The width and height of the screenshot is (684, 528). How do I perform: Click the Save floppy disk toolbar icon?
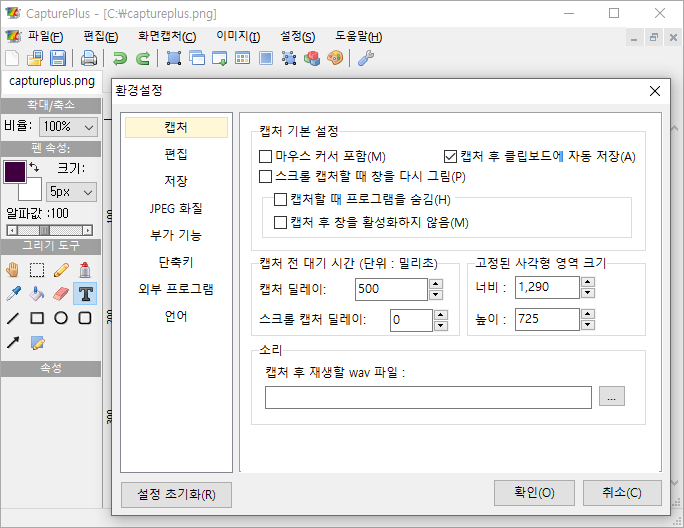pos(58,58)
